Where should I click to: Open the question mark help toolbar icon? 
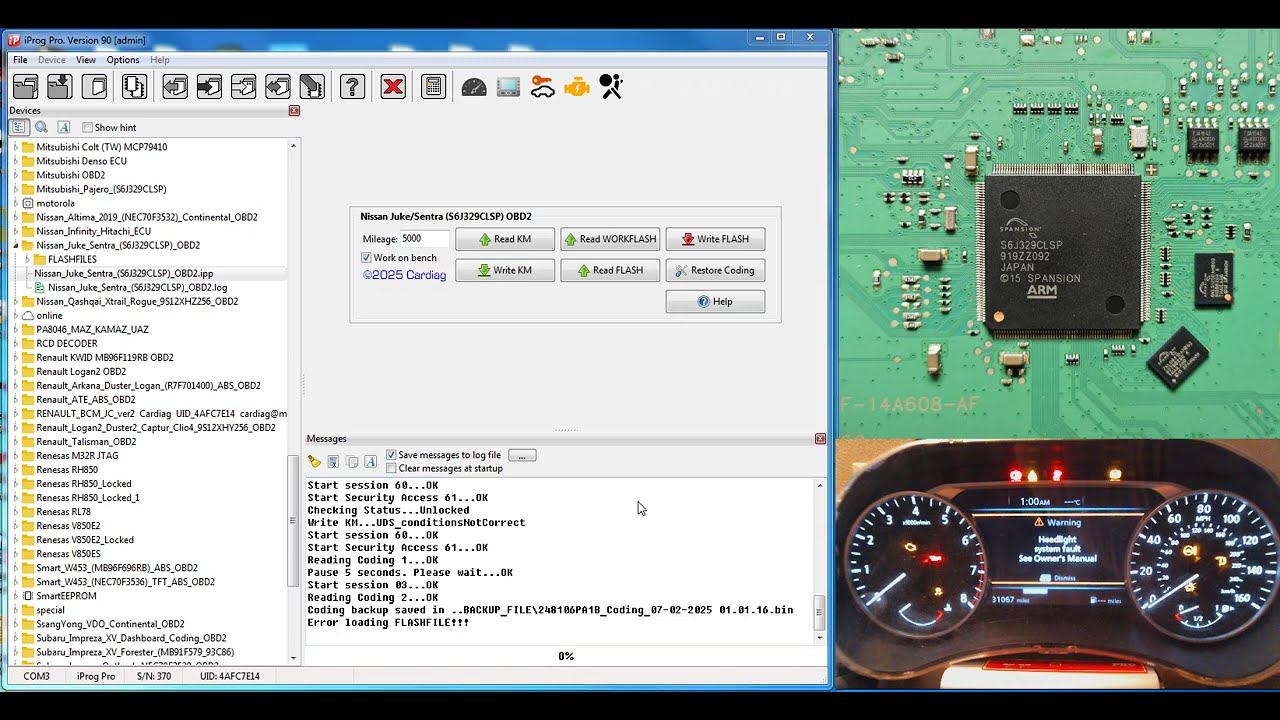point(352,87)
